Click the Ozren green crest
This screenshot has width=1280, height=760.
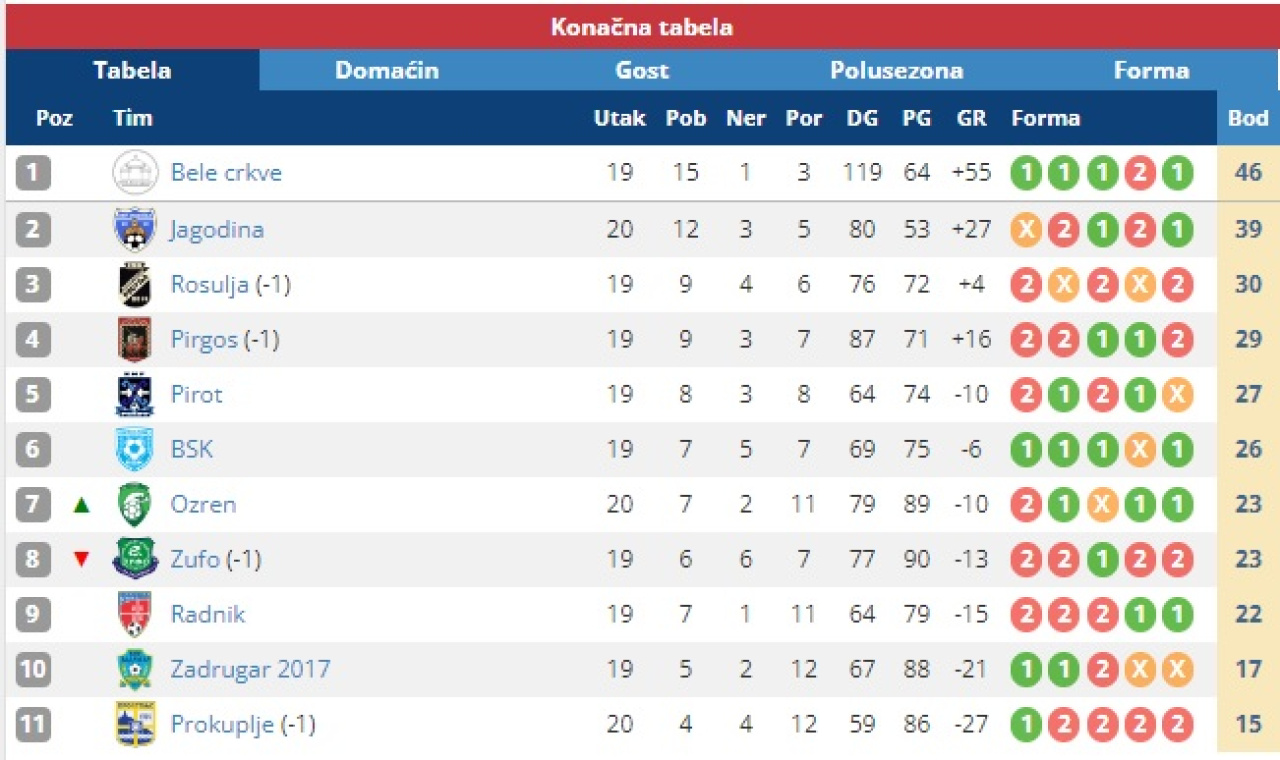tap(135, 504)
